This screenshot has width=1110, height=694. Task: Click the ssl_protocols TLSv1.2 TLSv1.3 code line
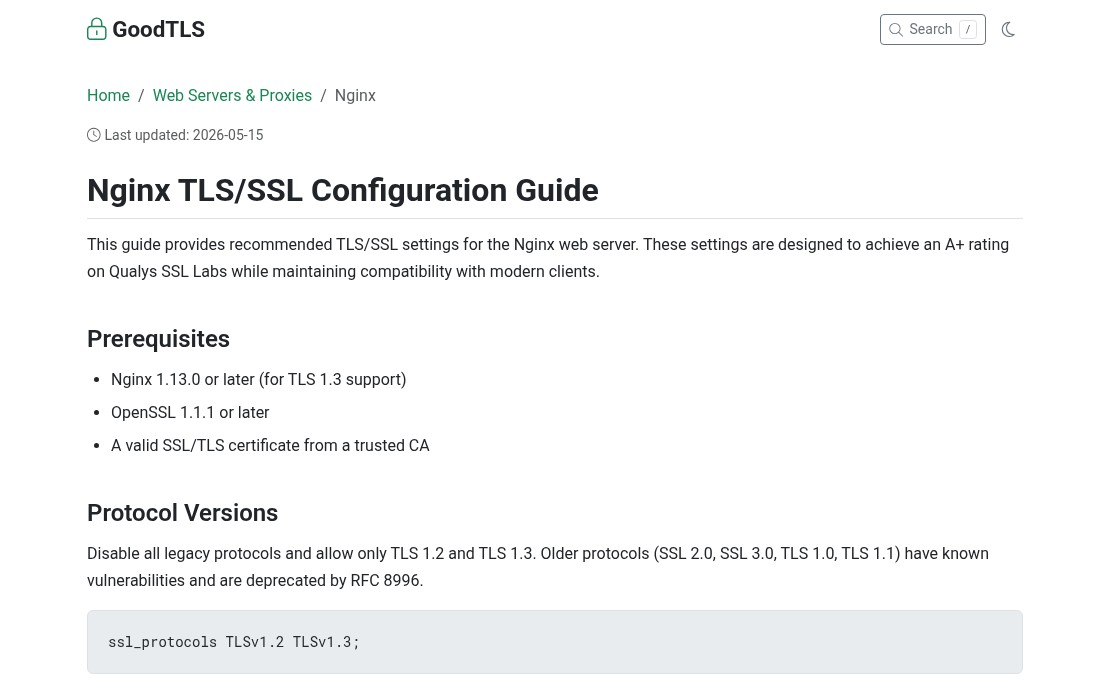coord(234,642)
